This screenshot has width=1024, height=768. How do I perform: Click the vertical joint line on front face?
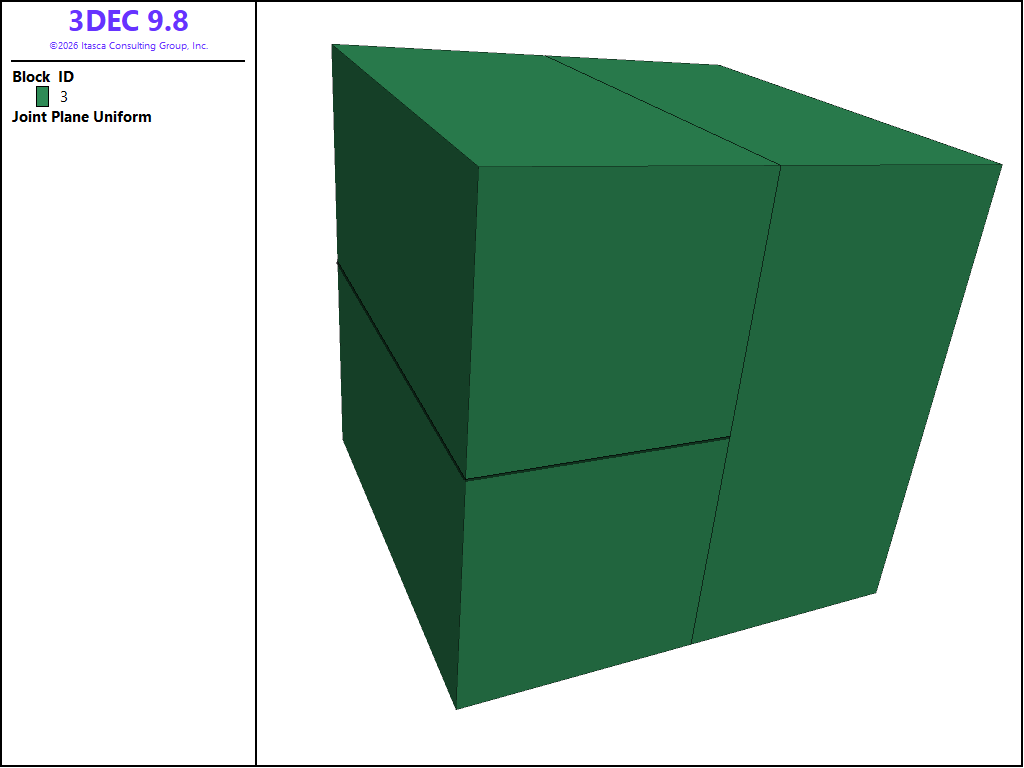pos(736,405)
